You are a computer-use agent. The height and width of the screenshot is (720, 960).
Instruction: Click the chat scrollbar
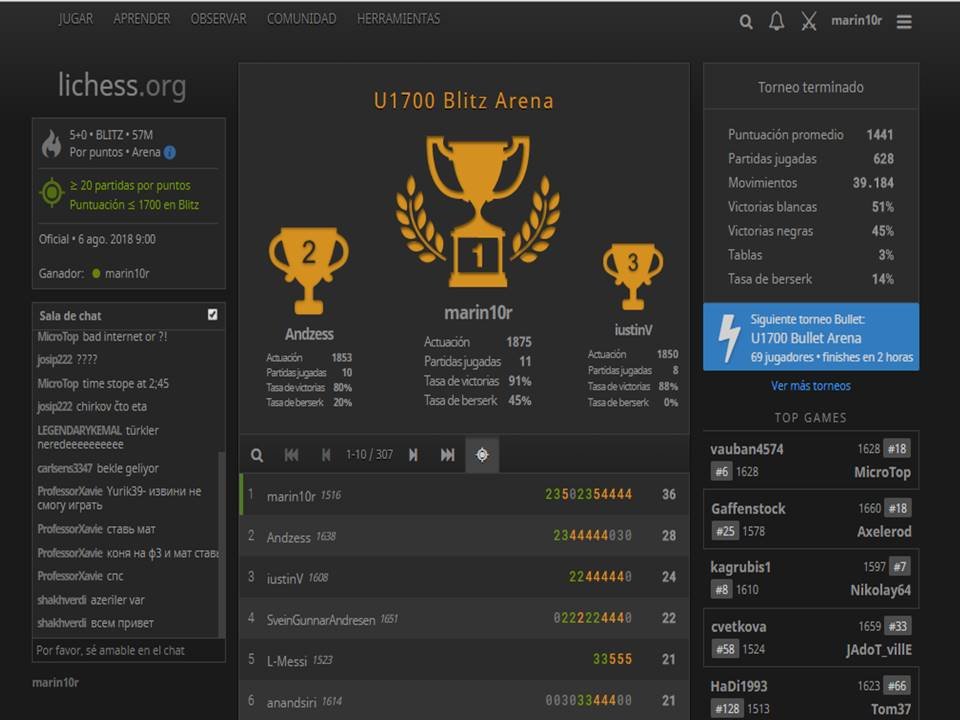tap(222, 544)
